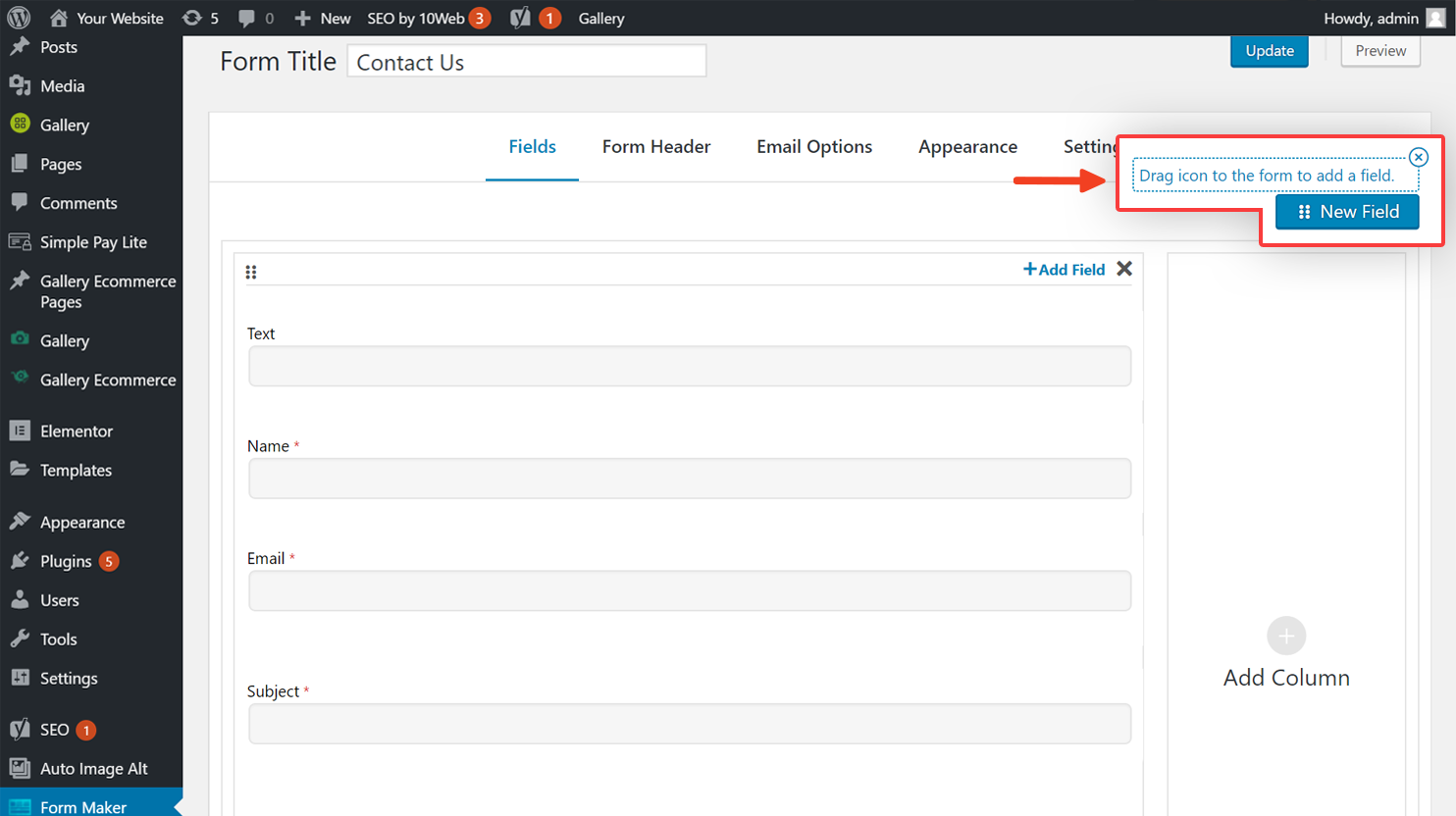Screen dimensions: 1456x816
Task: Open Your Website home link
Action: 106,18
